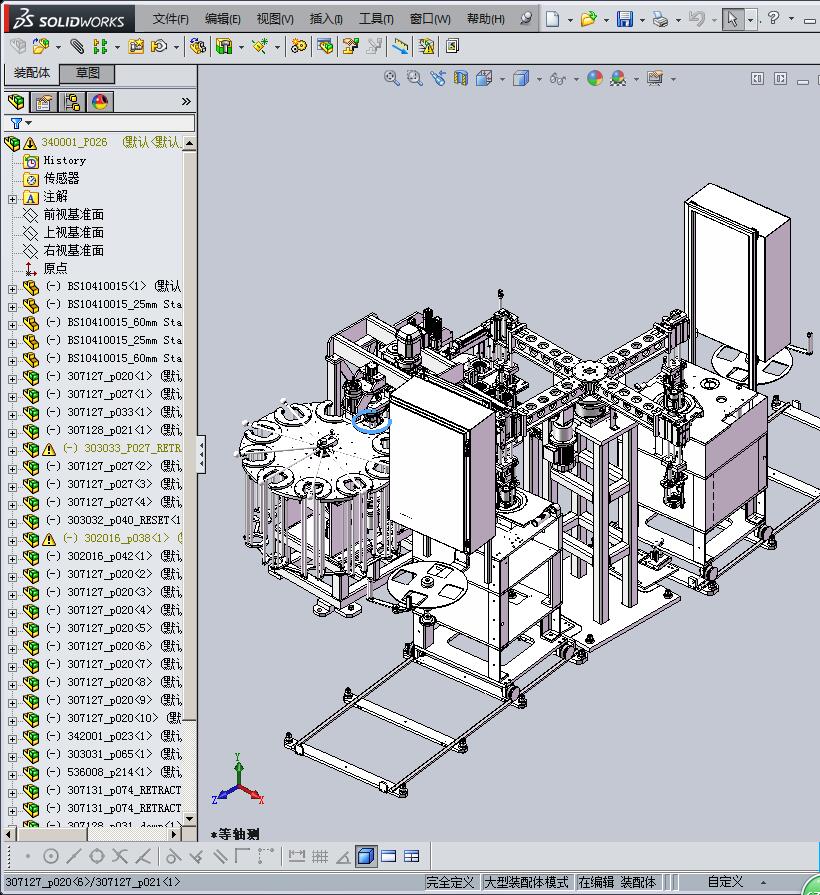Viewport: 820px width, 895px height.
Task: Click the New Motion Study gear icon
Action: click(x=298, y=46)
